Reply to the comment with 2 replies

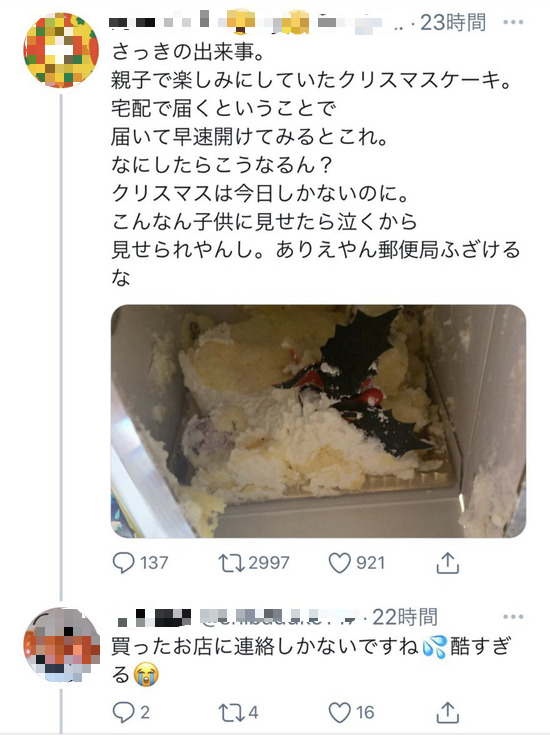123,713
